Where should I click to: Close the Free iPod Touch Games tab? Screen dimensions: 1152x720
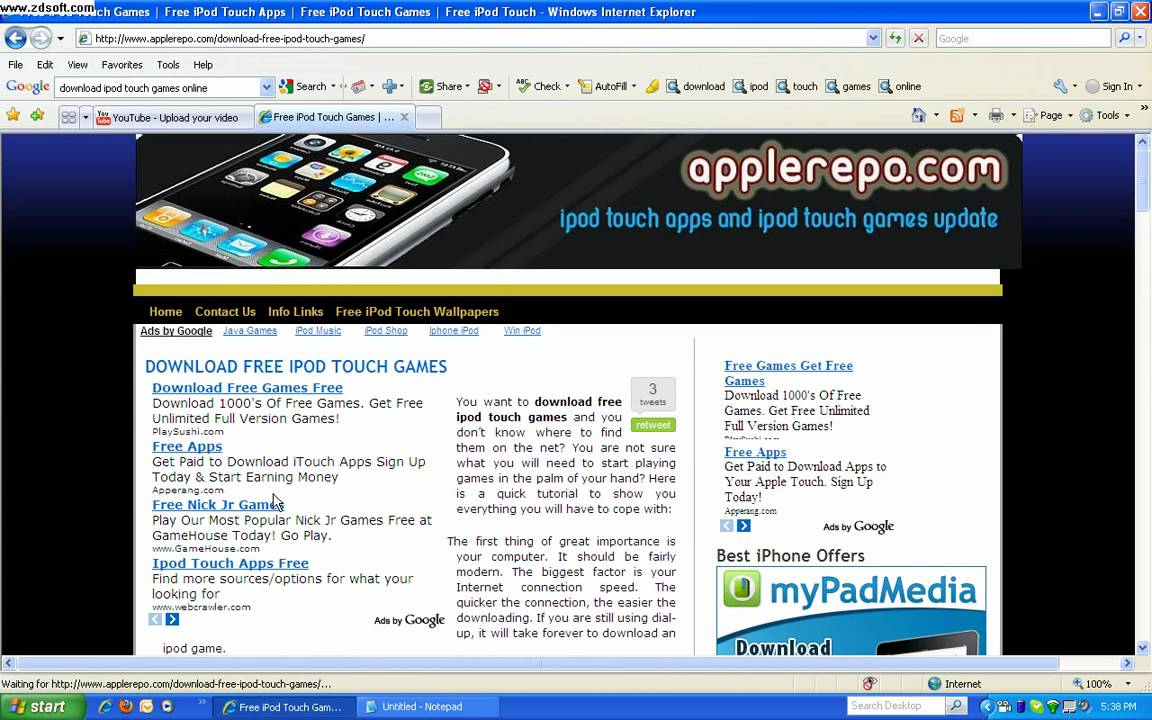tap(404, 117)
